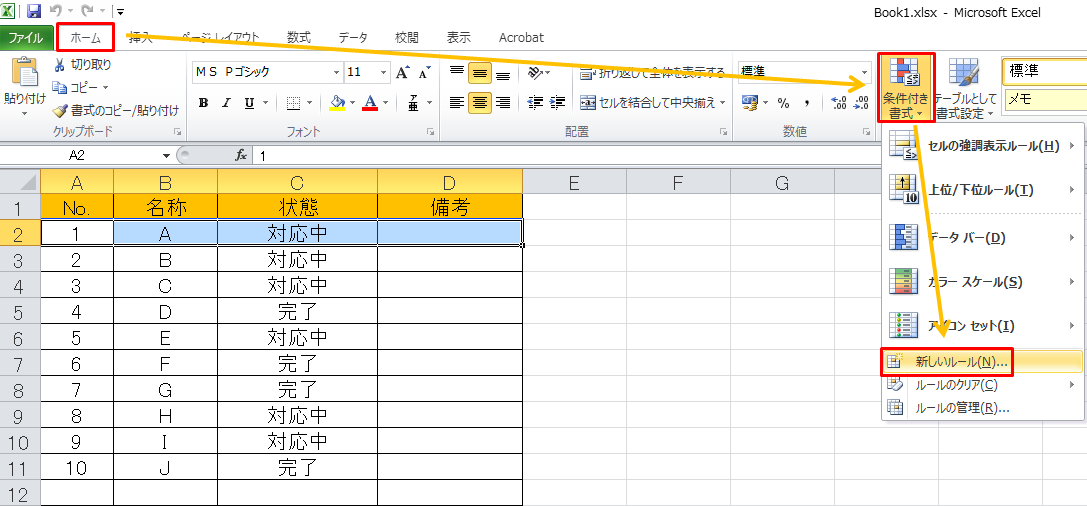The height and width of the screenshot is (506, 1087).
Task: Switch to the Data (データ) tab
Action: pyautogui.click(x=353, y=38)
